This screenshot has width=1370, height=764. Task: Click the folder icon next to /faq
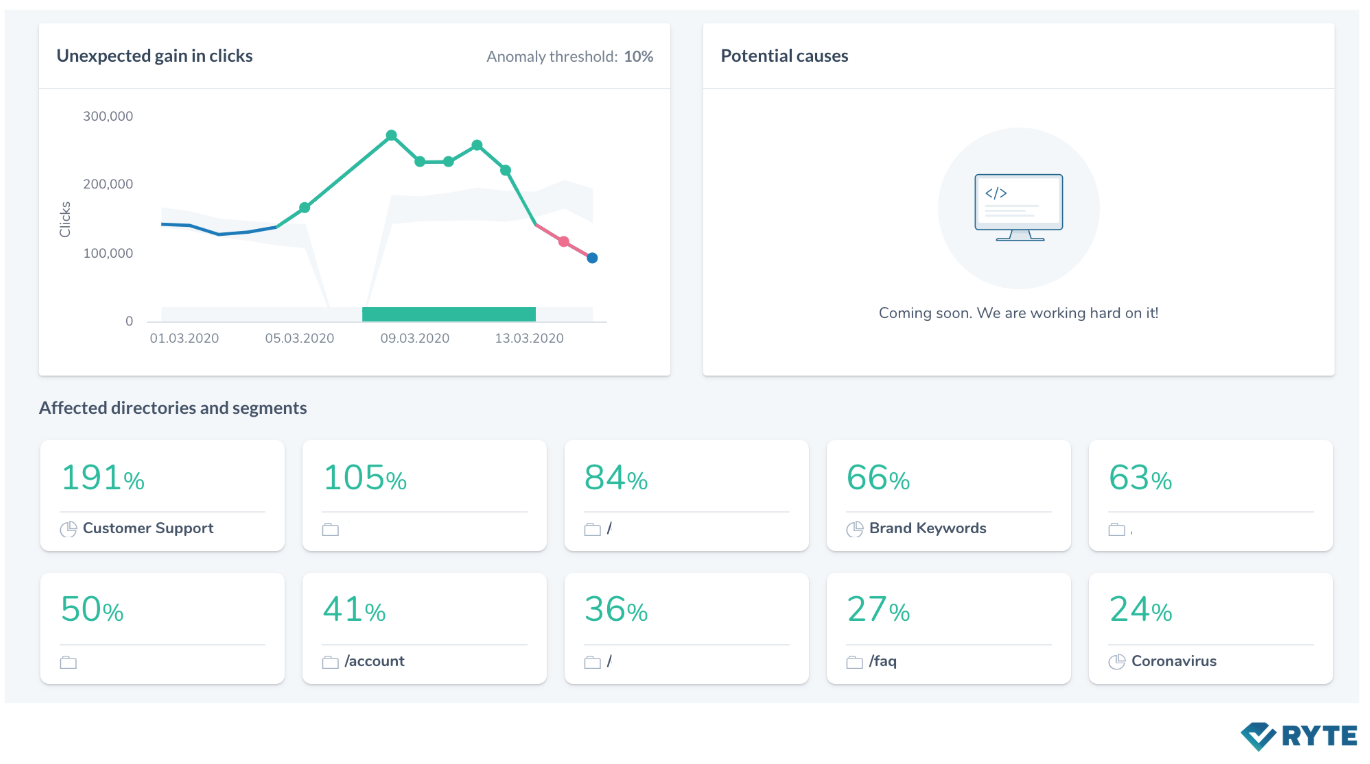854,663
